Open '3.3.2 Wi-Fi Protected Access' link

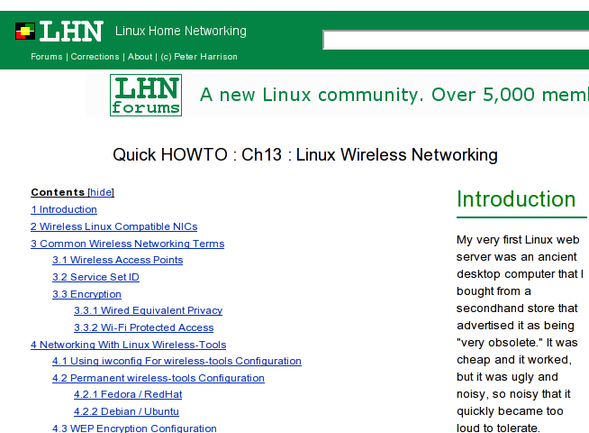pos(144,327)
